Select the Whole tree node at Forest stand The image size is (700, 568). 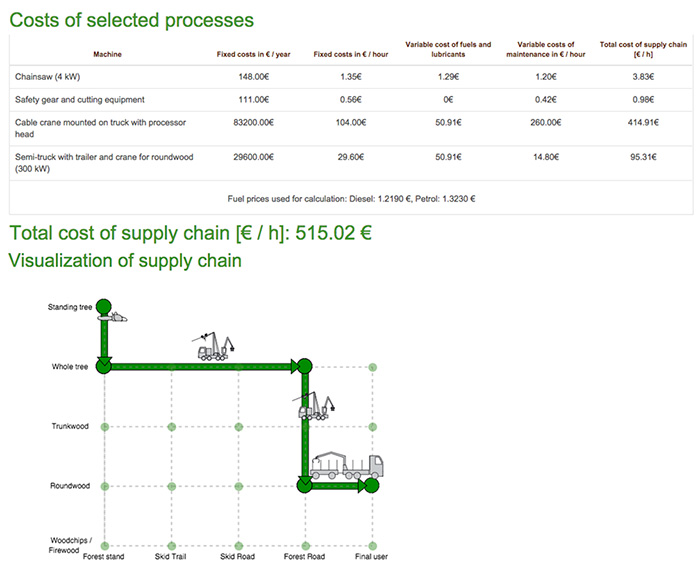[x=105, y=367]
